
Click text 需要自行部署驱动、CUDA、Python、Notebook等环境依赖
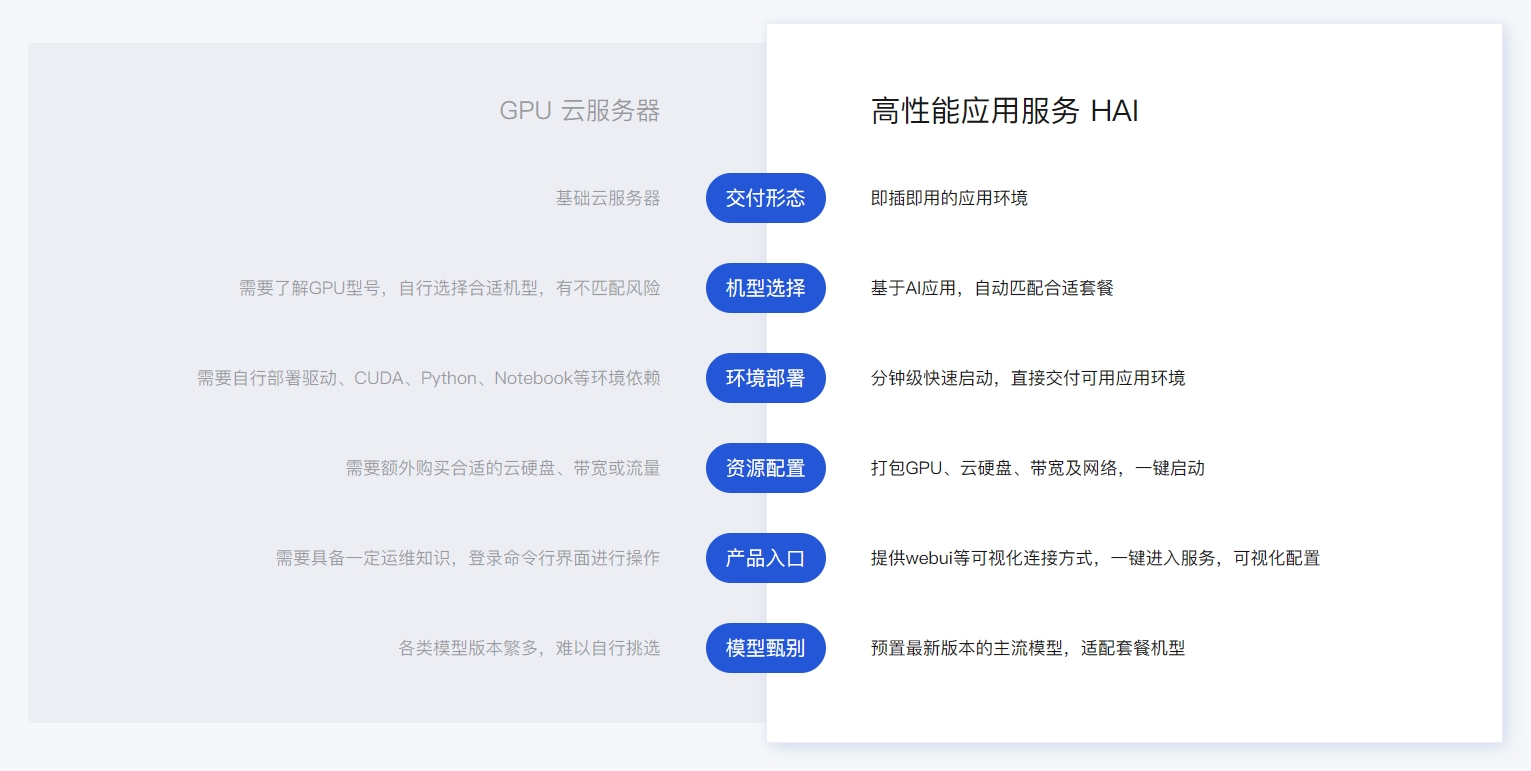click(x=429, y=378)
